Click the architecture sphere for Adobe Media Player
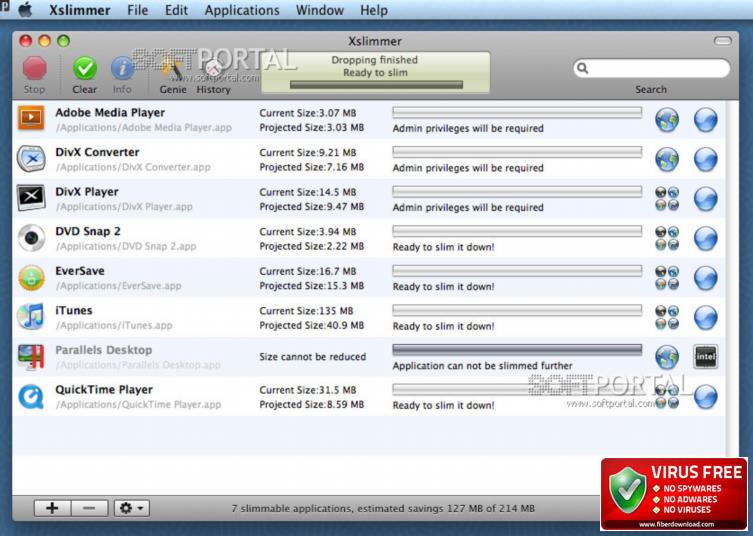This screenshot has width=753, height=536. 706,120
